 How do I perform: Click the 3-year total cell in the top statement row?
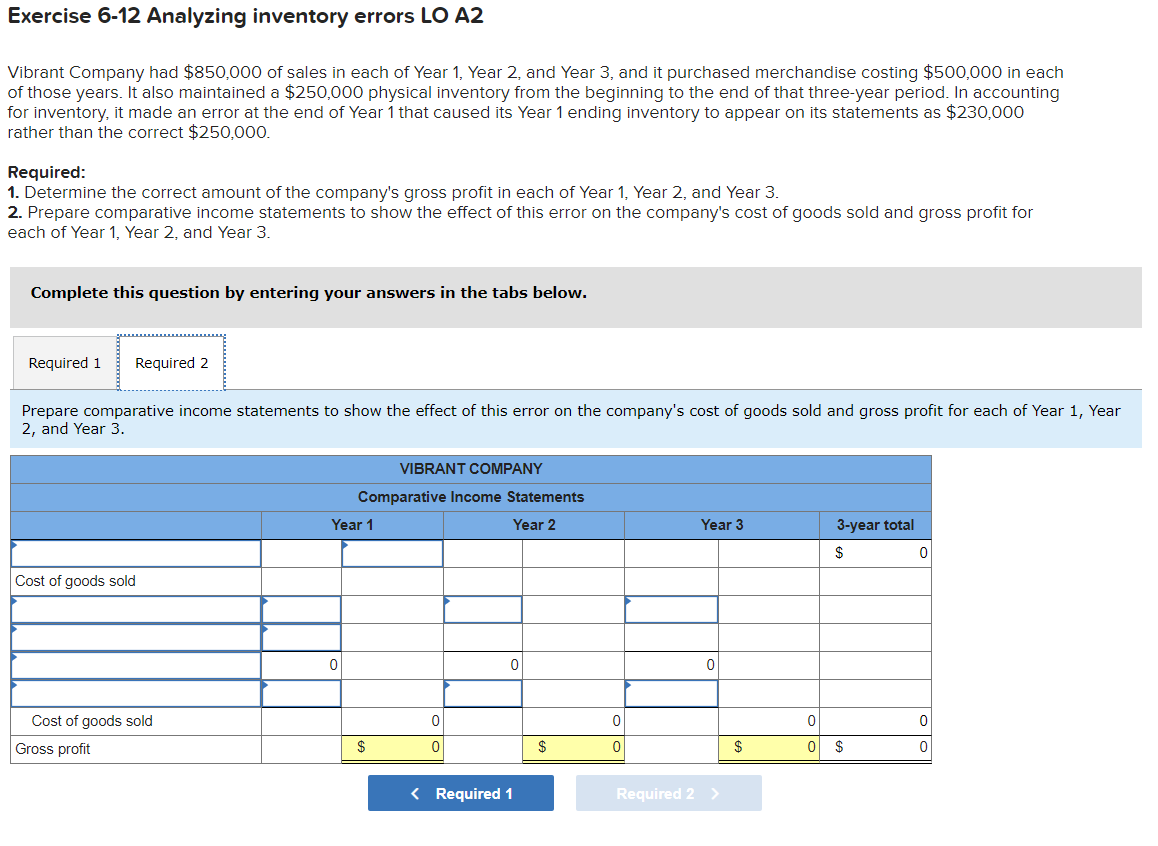coord(875,552)
